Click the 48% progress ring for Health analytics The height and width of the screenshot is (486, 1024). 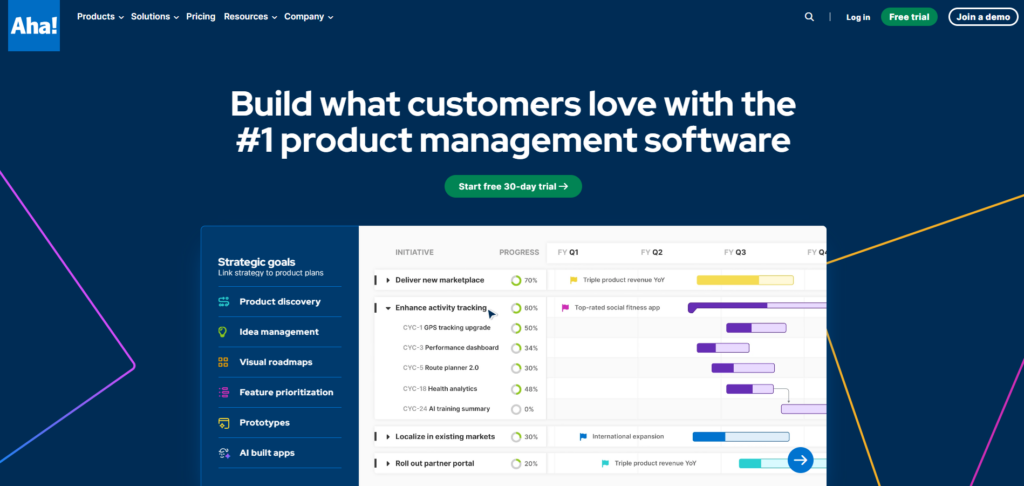tap(516, 389)
